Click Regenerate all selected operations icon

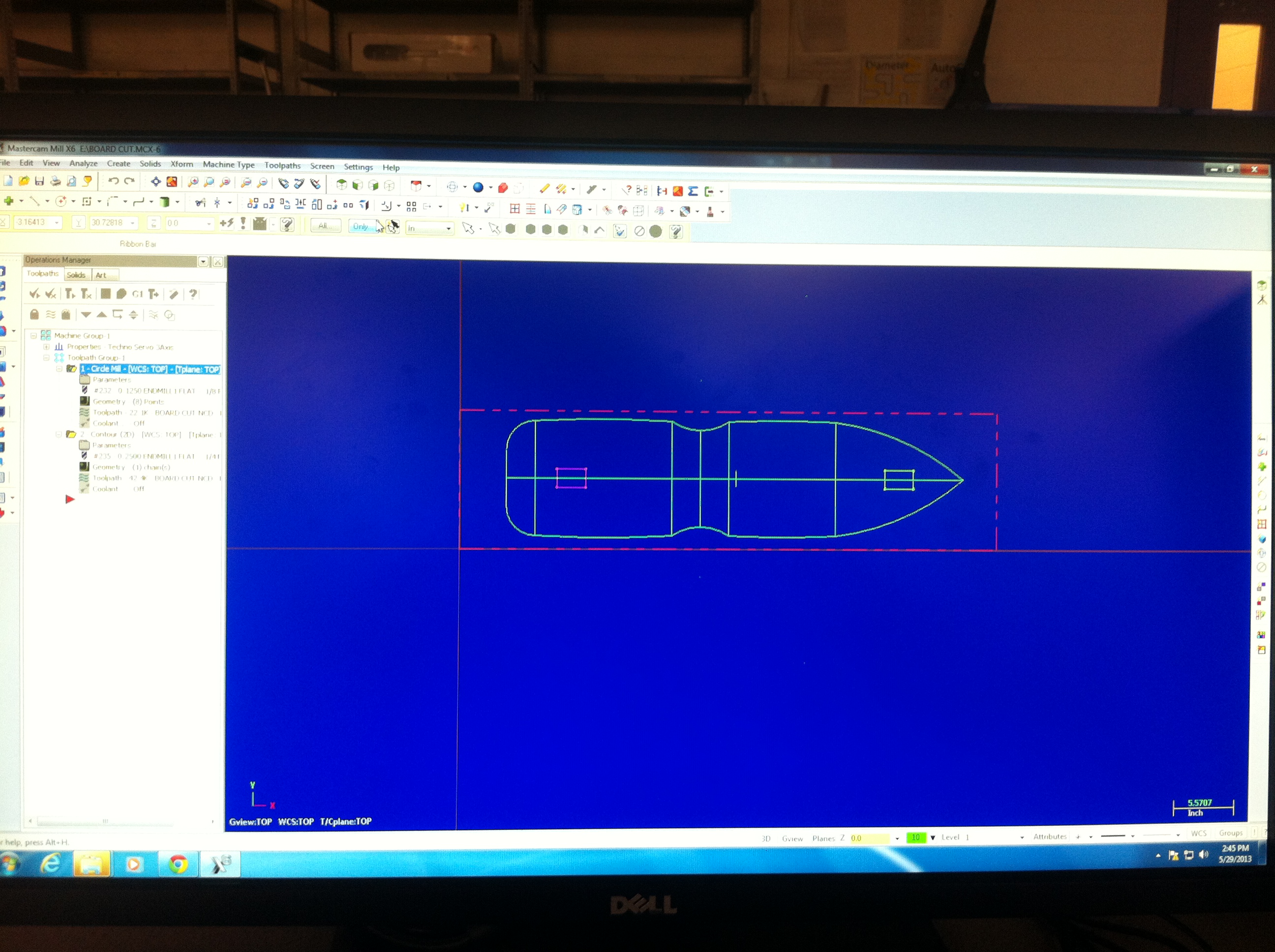70,294
